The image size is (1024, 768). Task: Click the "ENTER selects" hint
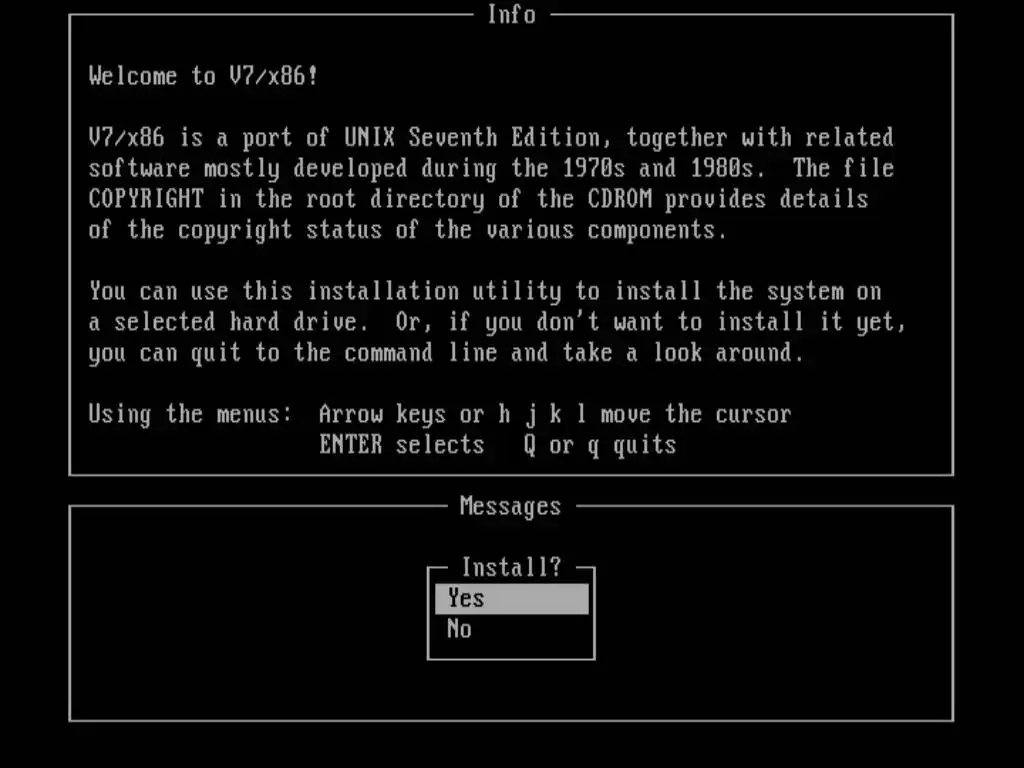pyautogui.click(x=402, y=445)
